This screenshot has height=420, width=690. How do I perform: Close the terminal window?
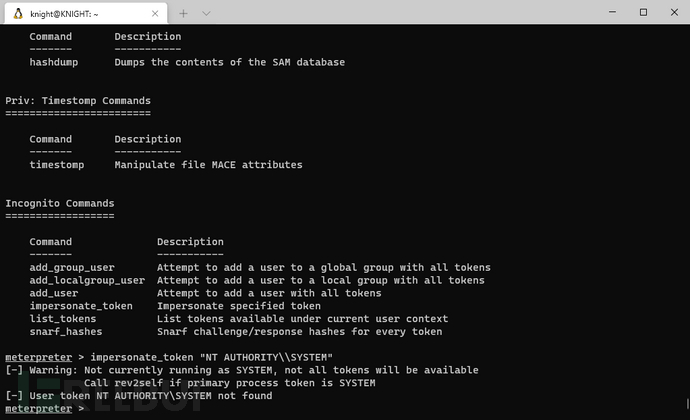[x=674, y=12]
